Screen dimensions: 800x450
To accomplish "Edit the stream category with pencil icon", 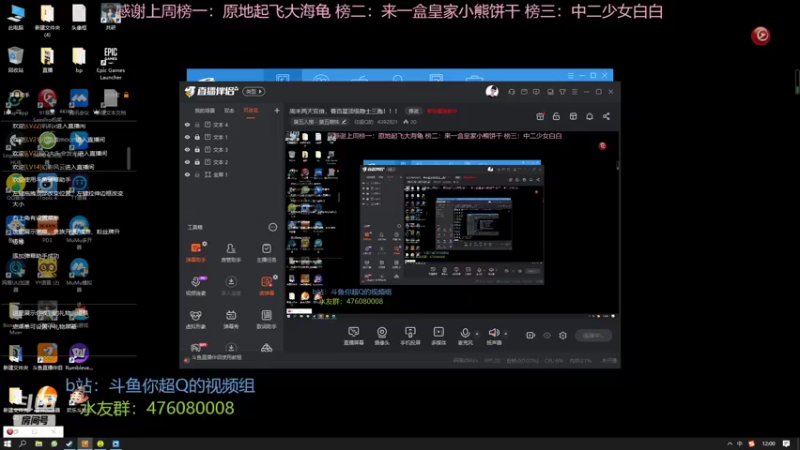I will [x=344, y=122].
